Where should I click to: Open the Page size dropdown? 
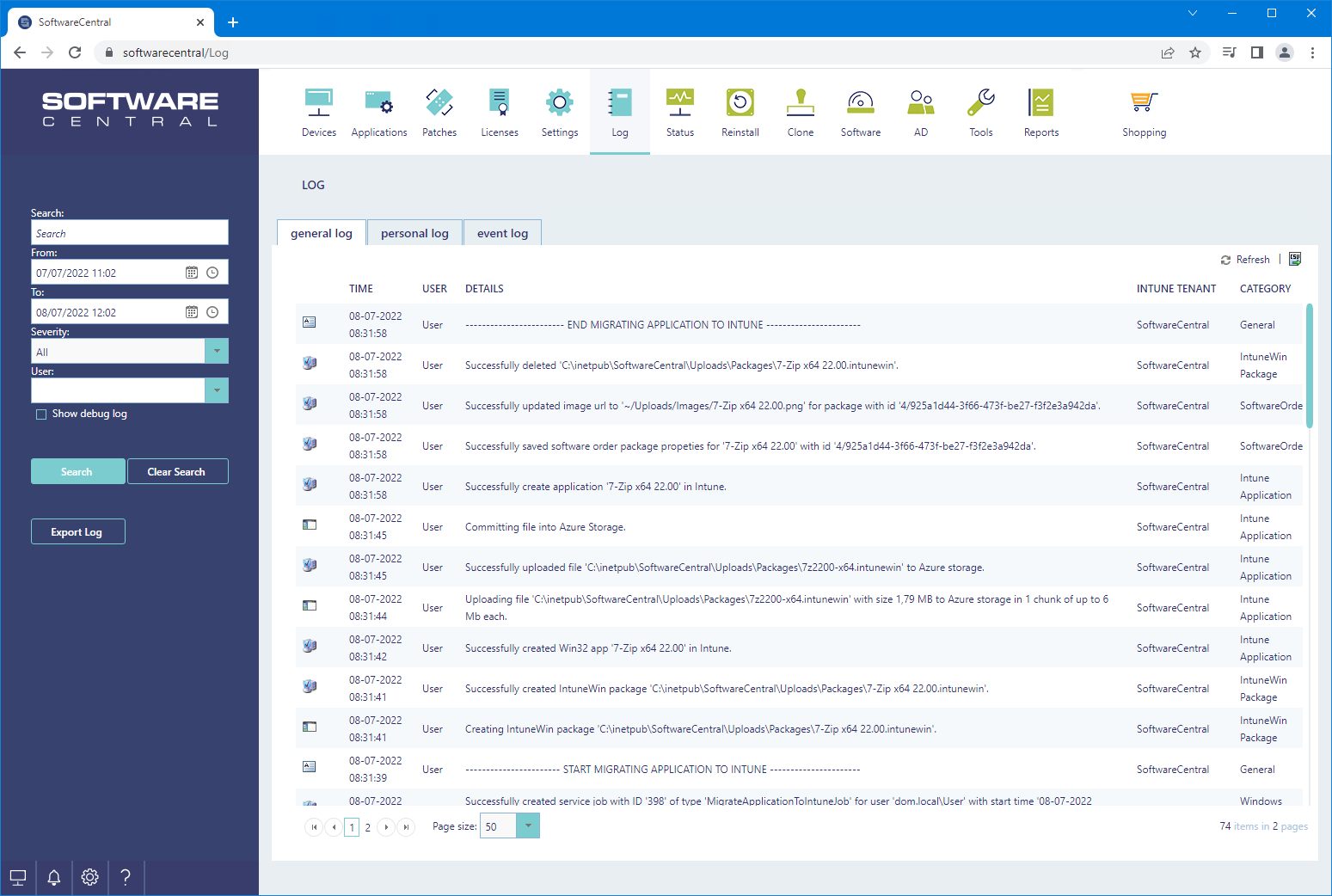pos(528,826)
